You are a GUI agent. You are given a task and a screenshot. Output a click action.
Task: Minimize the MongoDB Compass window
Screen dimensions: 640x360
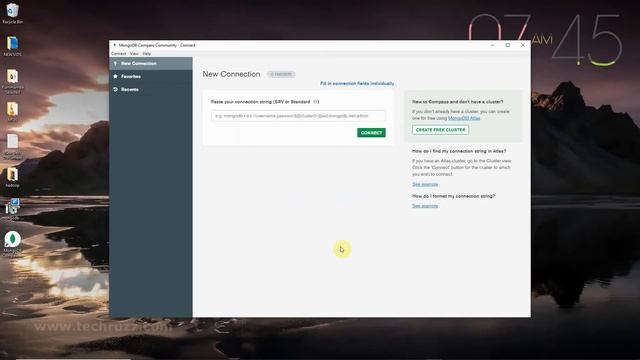[x=492, y=45]
